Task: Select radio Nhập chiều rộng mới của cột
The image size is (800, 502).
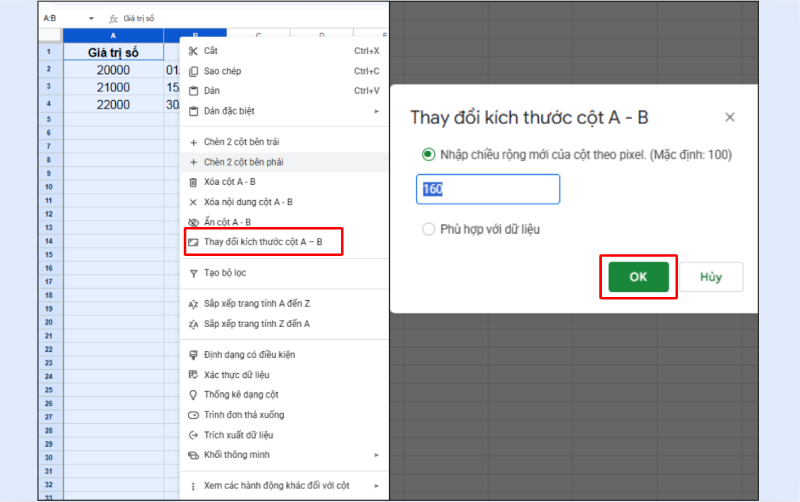Action: pyautogui.click(x=429, y=155)
